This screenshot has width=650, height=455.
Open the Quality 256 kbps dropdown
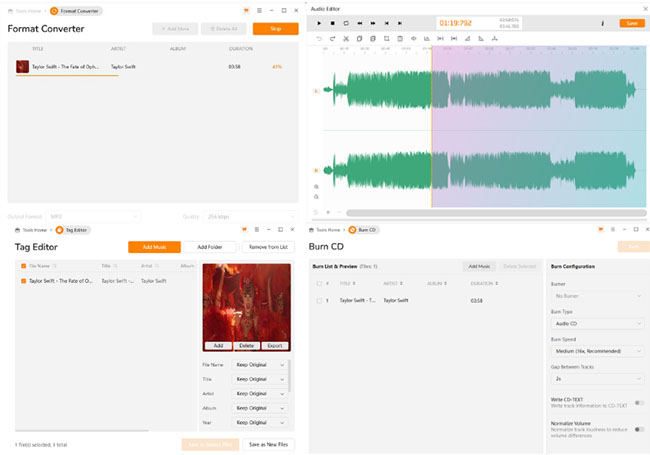coord(250,216)
